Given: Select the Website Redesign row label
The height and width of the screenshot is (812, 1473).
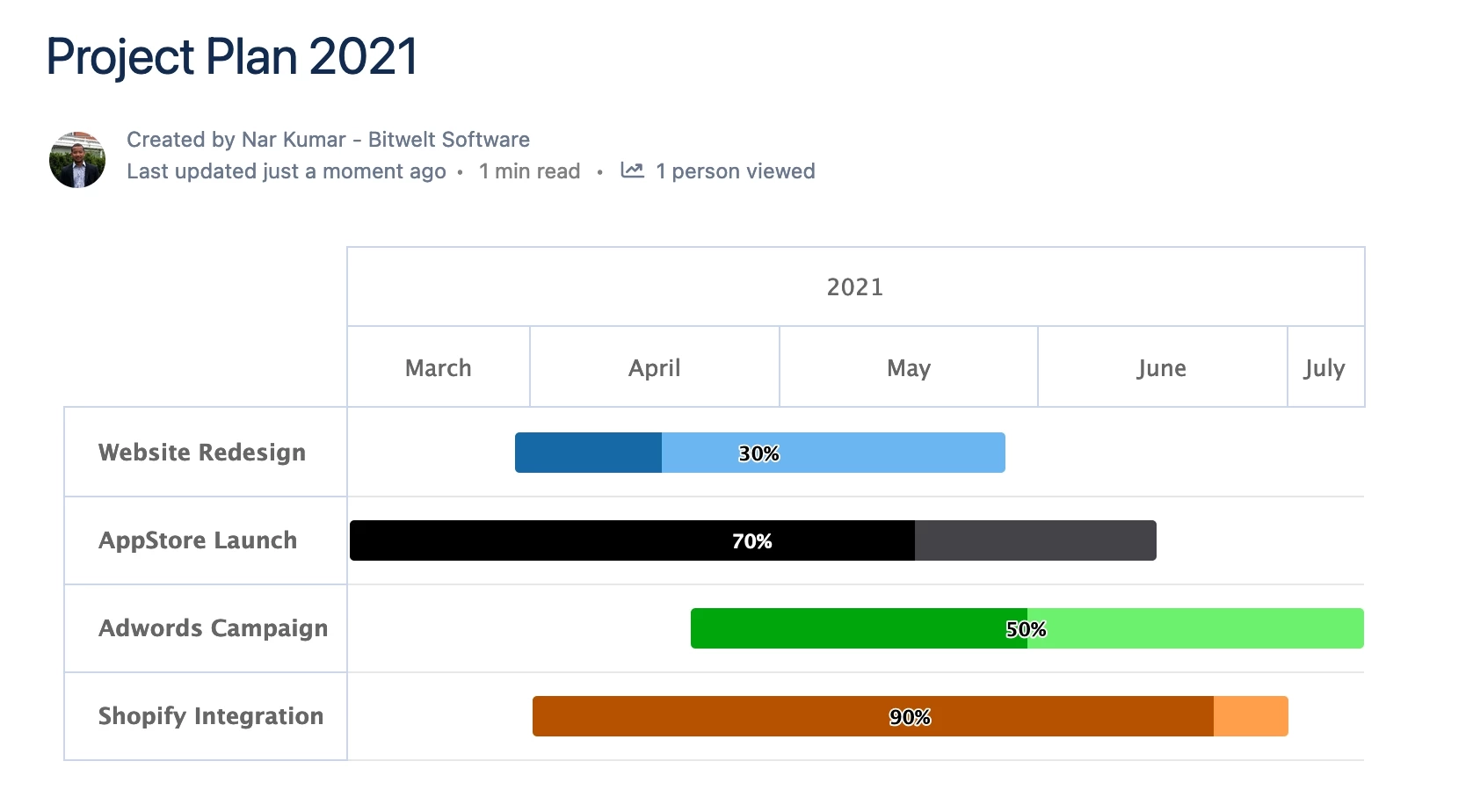Looking at the screenshot, I should pos(201,453).
